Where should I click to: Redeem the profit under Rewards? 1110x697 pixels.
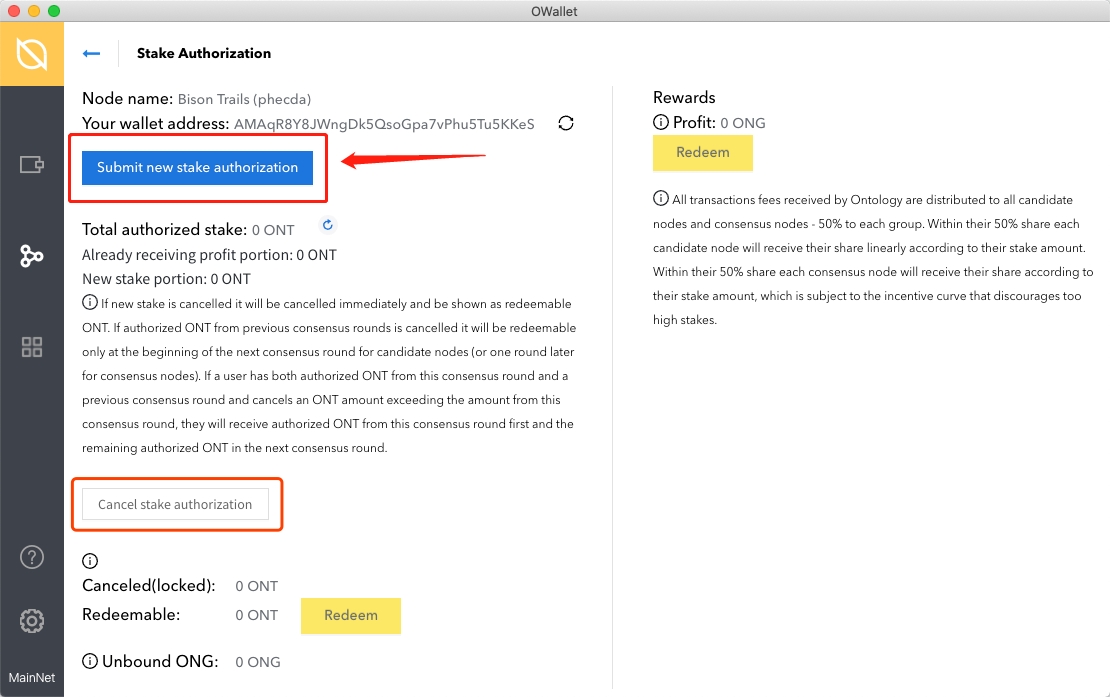pyautogui.click(x=702, y=153)
